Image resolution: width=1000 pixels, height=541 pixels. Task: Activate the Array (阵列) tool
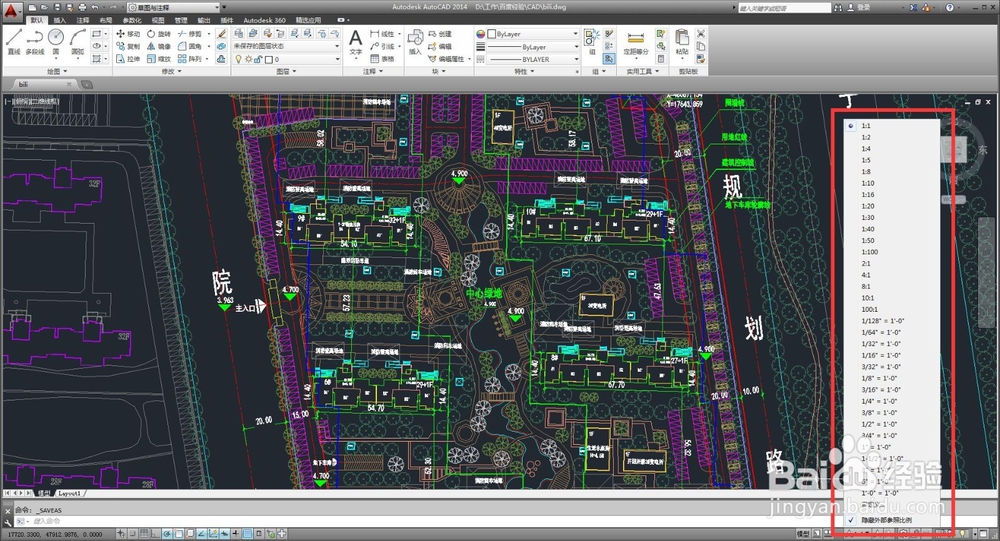[x=189, y=59]
